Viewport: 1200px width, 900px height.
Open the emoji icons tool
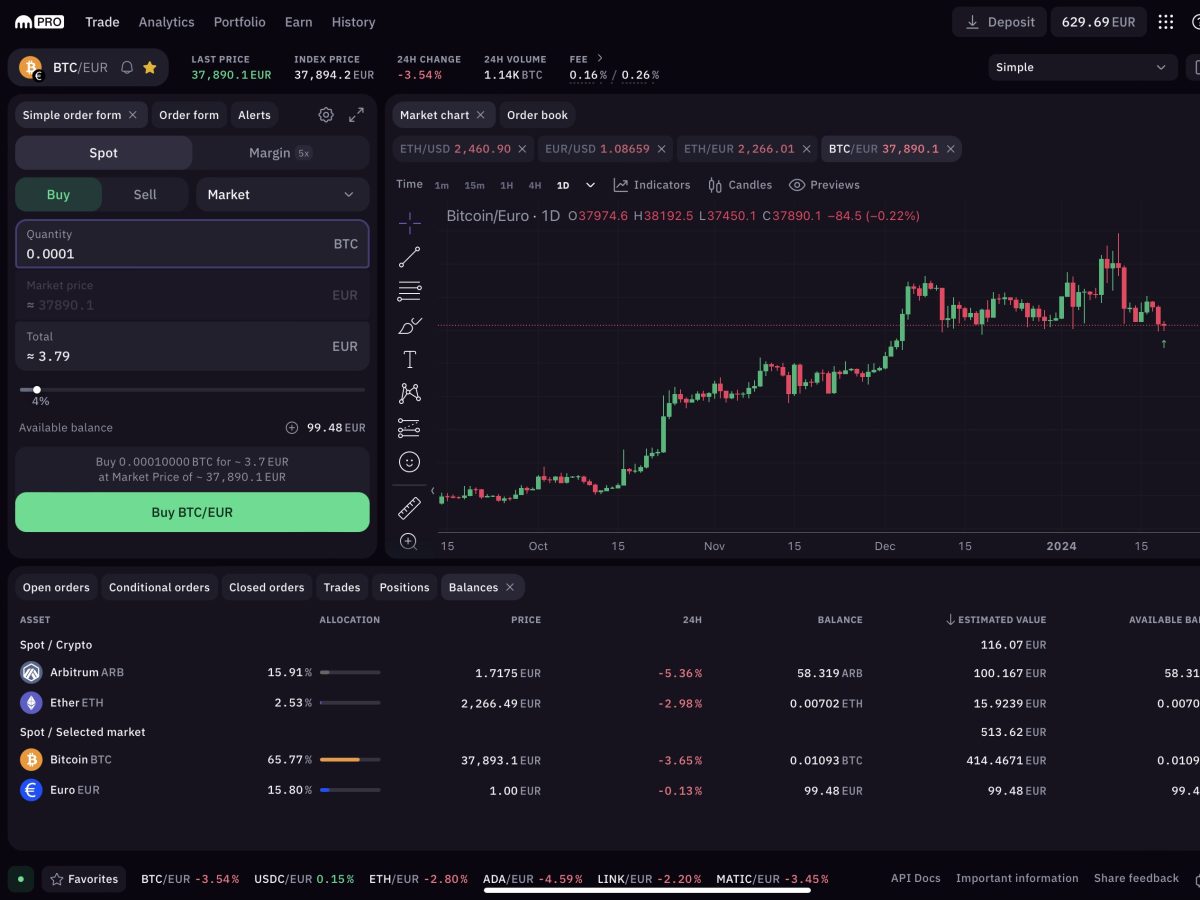(x=409, y=461)
